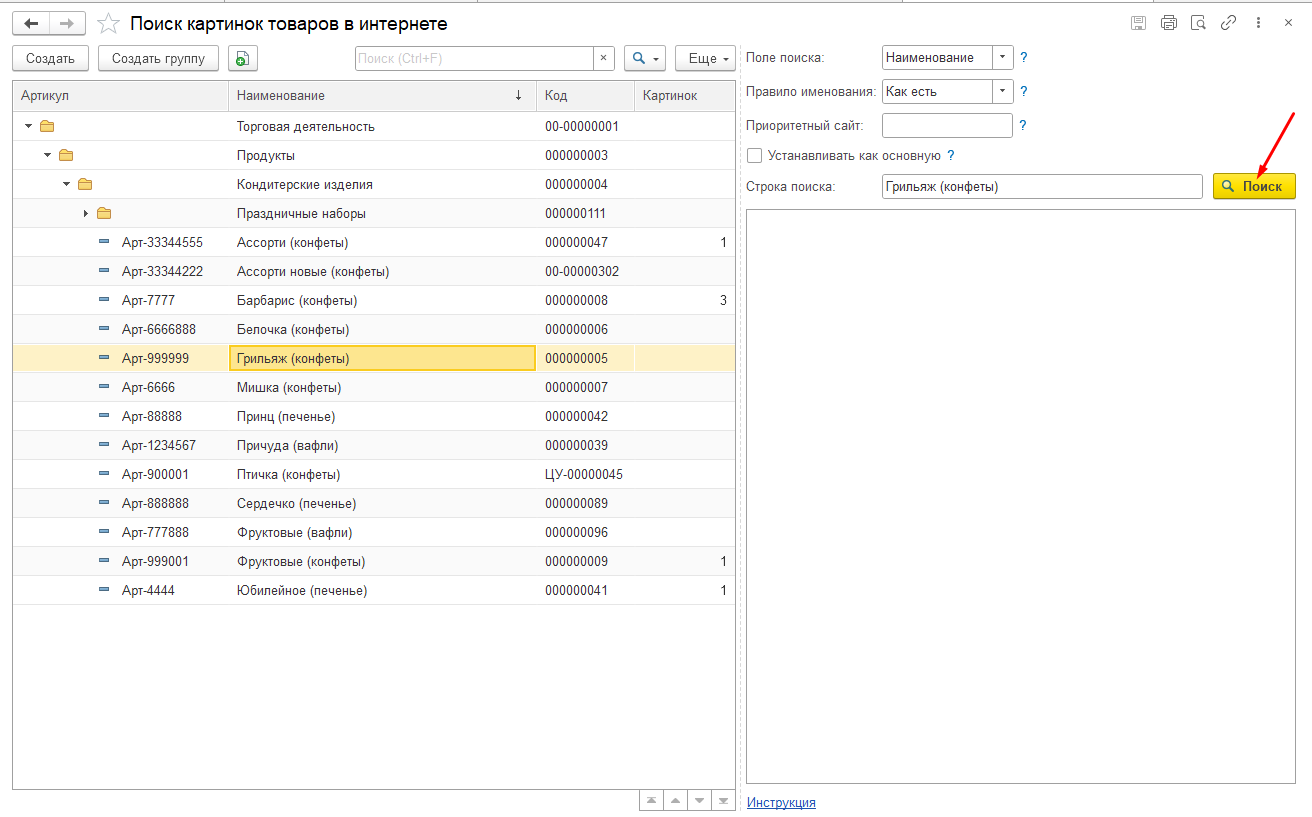Select the Барбарис (конфеты) row

tap(374, 300)
